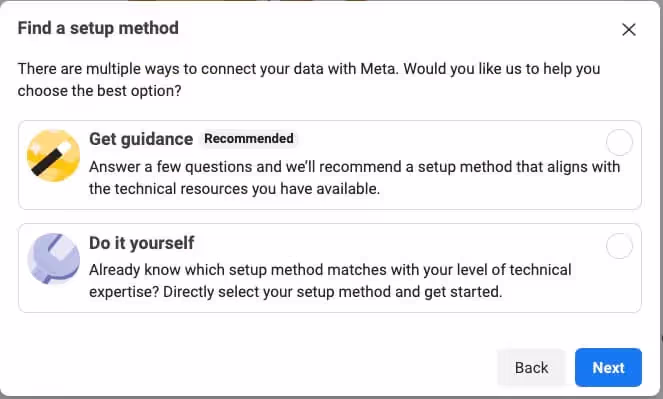The height and width of the screenshot is (399, 663).
Task: Click the Do it yourself title text
Action: tap(142, 243)
